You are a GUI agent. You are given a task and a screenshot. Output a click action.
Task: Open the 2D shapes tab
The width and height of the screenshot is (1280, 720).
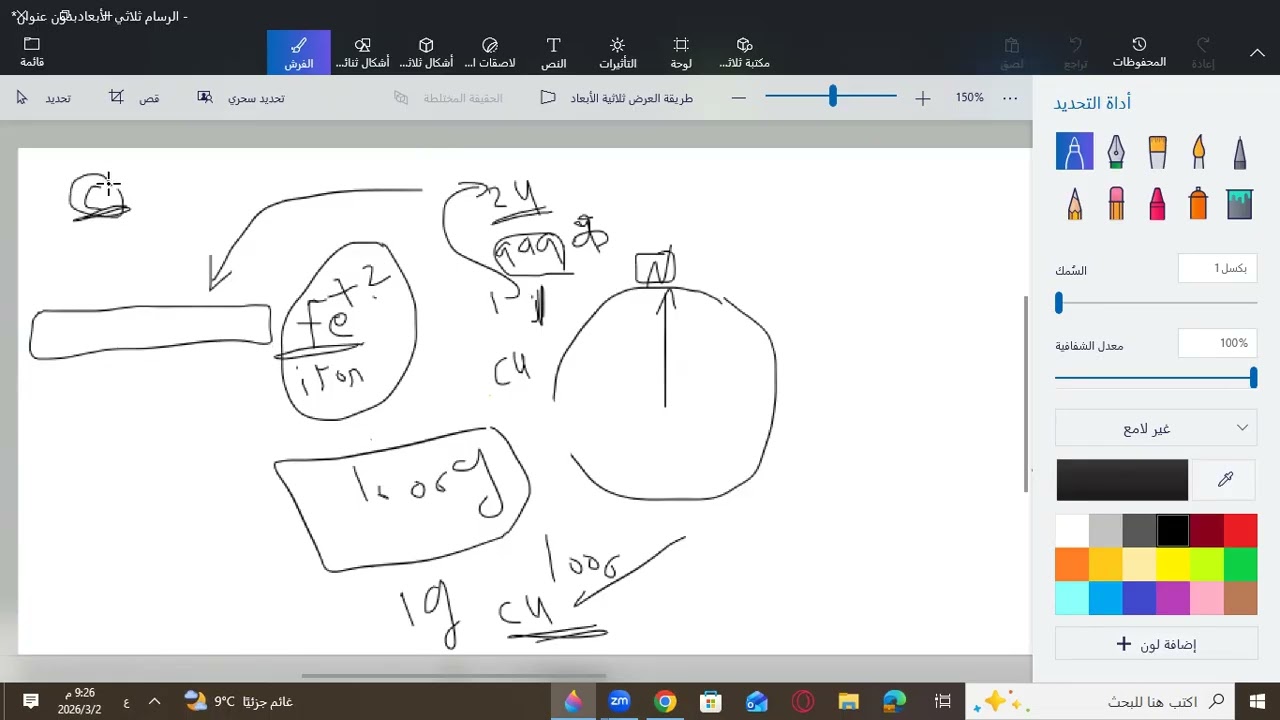pyautogui.click(x=362, y=53)
